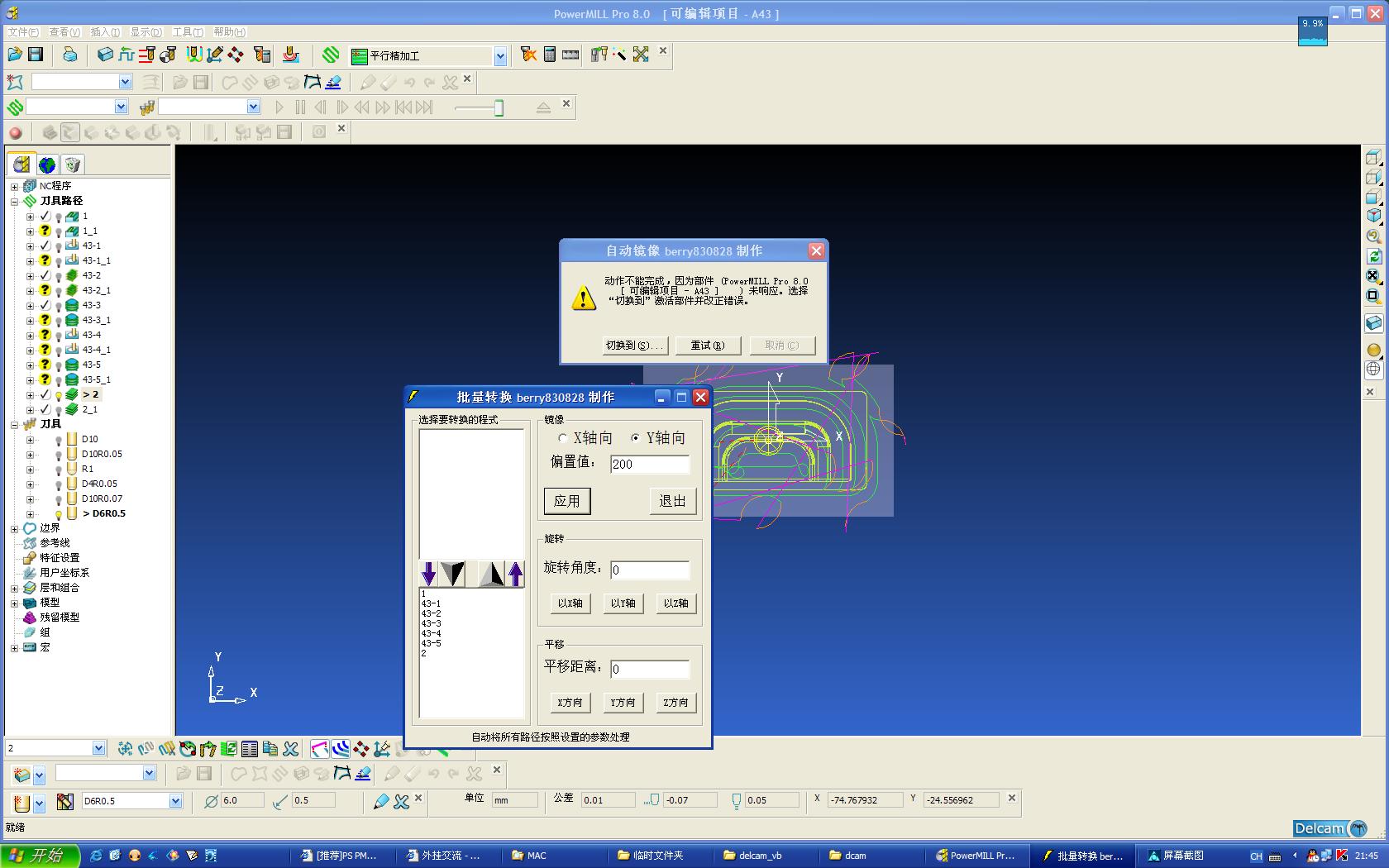This screenshot has height=868, width=1389.
Task: Open toolpath verification collision icon
Action: [528, 55]
